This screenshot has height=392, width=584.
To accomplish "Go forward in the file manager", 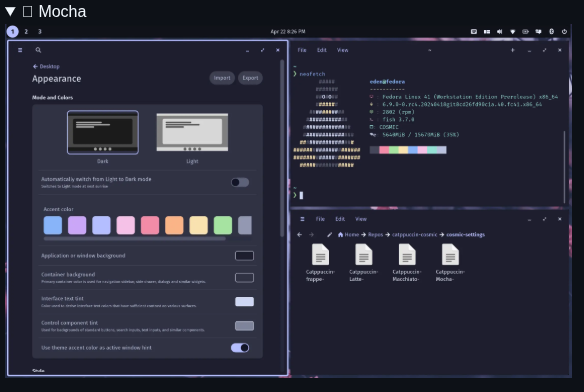I will [311, 234].
